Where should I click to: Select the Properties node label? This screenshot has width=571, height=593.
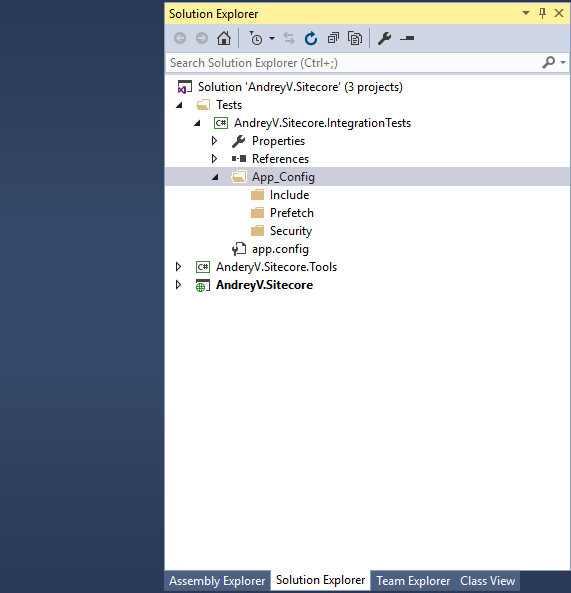pyautogui.click(x=278, y=141)
